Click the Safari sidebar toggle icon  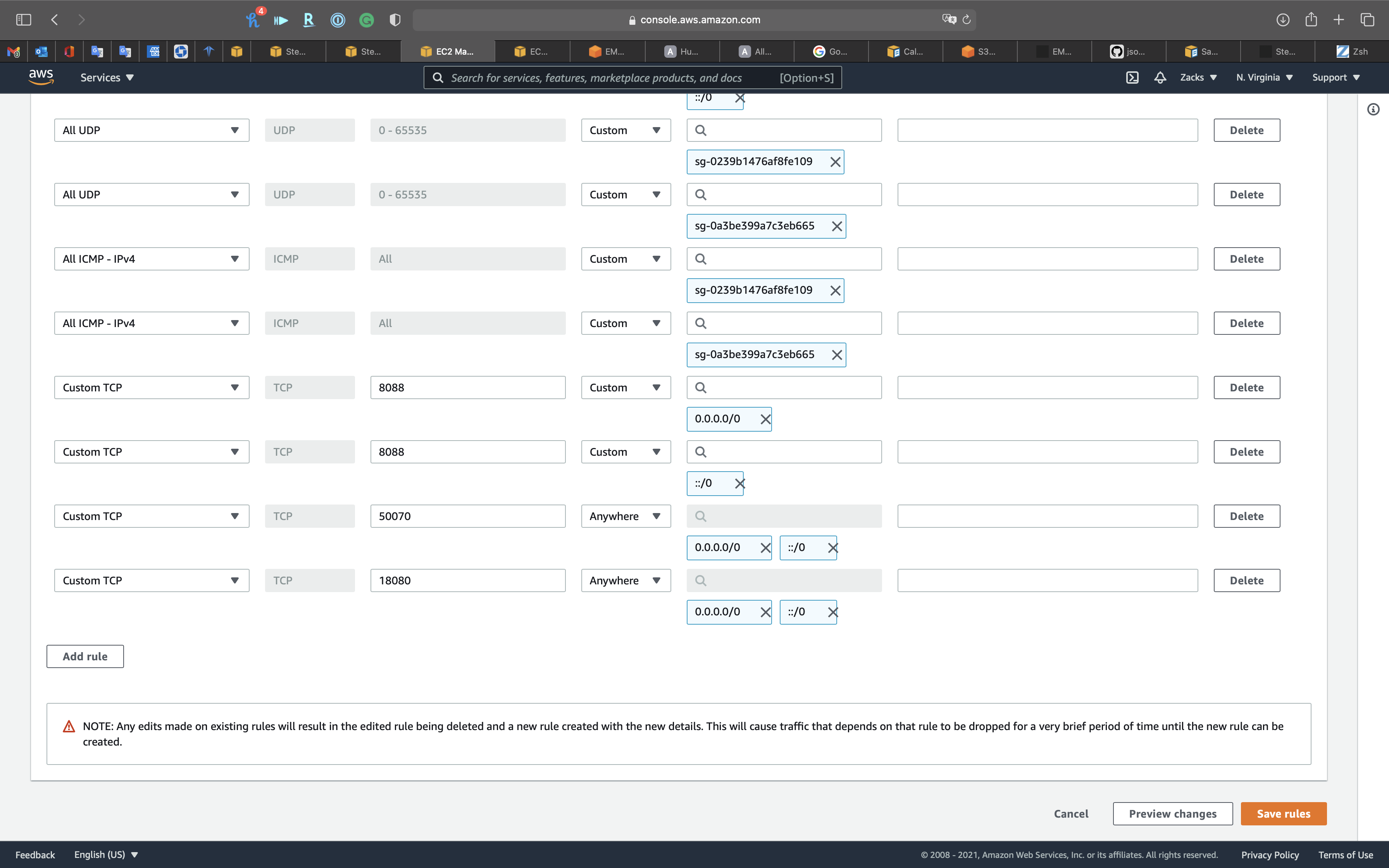coord(24,19)
